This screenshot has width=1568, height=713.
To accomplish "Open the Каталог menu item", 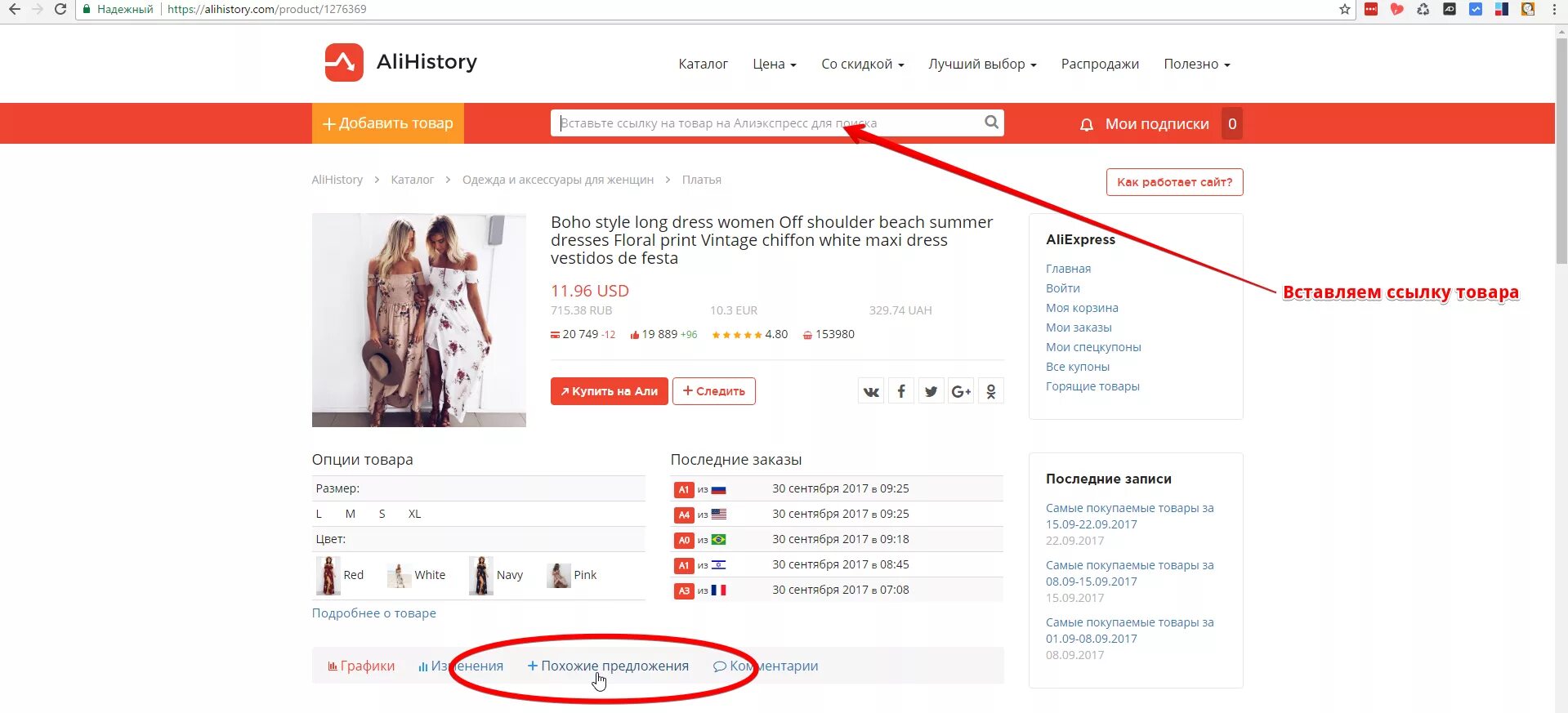I will pyautogui.click(x=703, y=64).
